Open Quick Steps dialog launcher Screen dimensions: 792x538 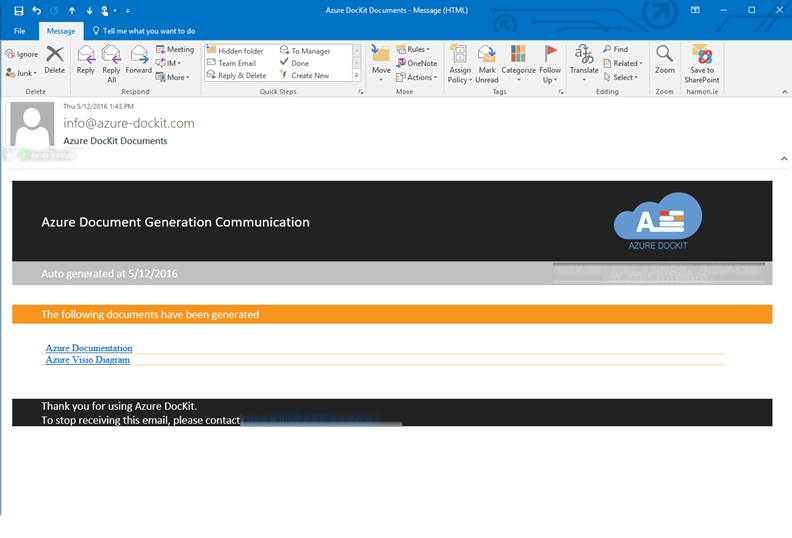[x=361, y=92]
